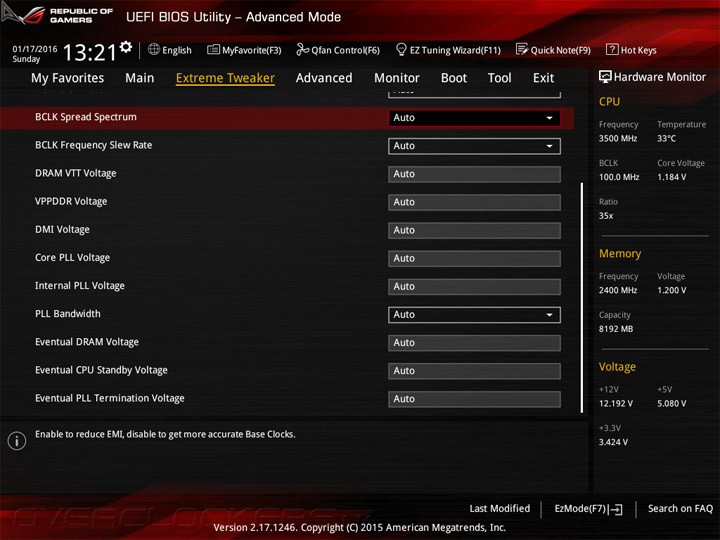
Task: Click the Core Voltage 1.184 V value
Action: coord(671,177)
